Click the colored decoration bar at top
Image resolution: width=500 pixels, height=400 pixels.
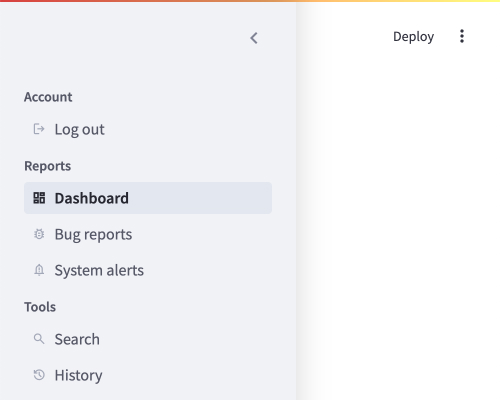(250, 1)
